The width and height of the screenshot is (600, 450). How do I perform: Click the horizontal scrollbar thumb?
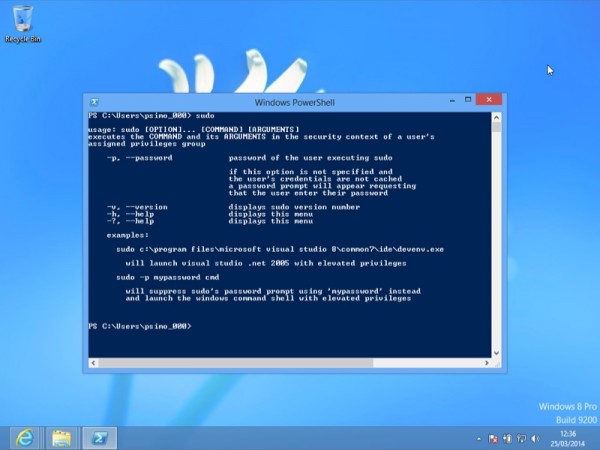[x=236, y=363]
